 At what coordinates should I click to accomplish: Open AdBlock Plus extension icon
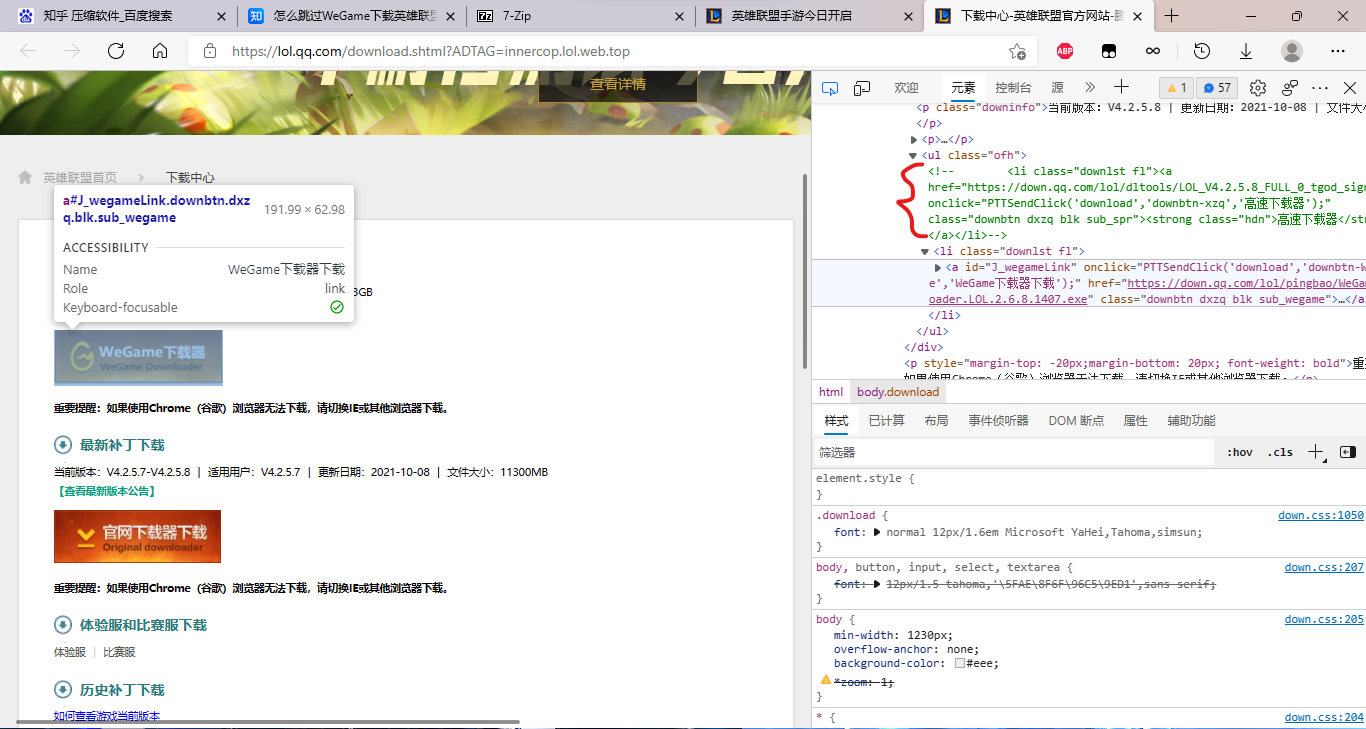tap(1065, 51)
